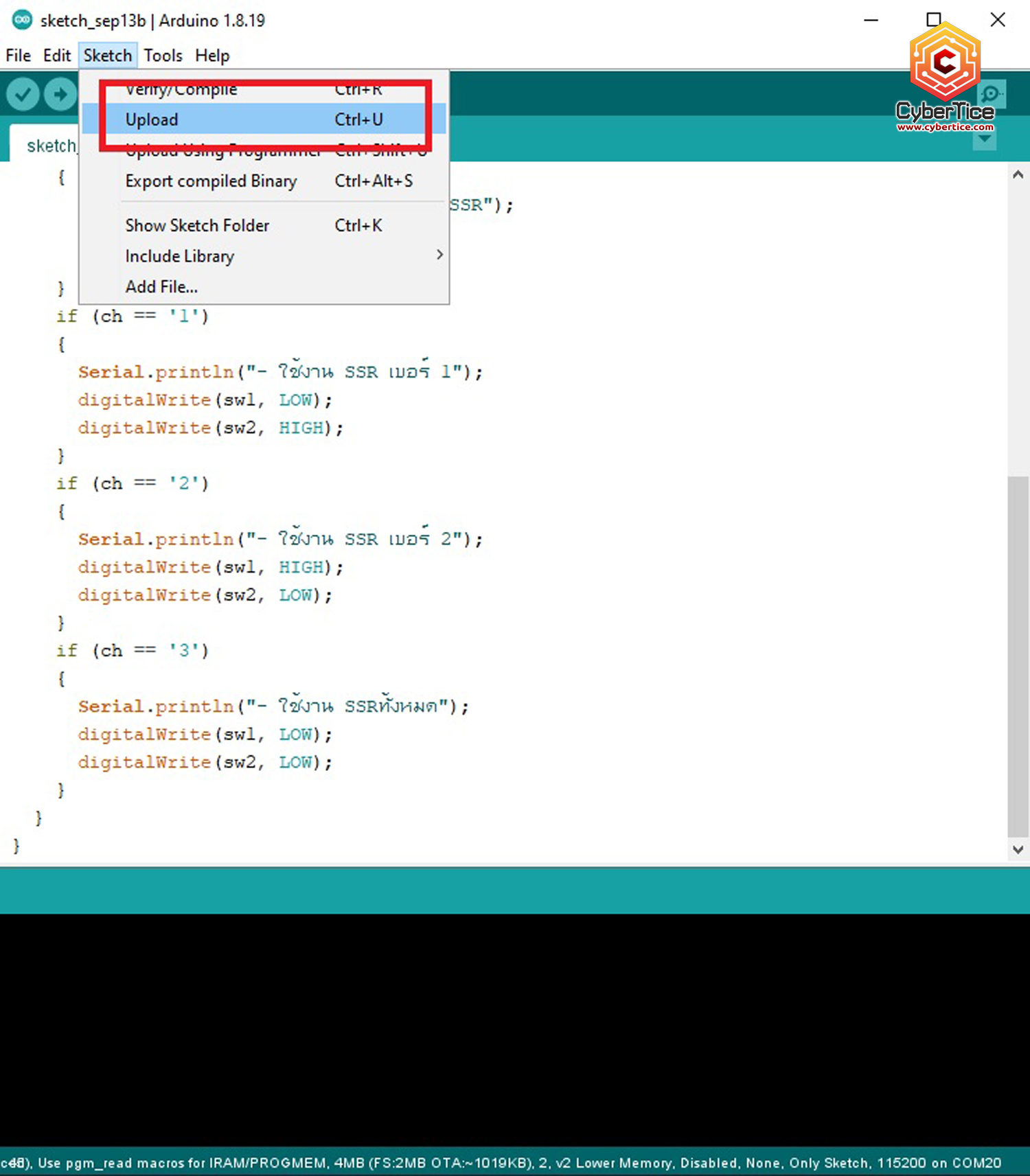This screenshot has height=1176, width=1030.
Task: Maximize the Arduino window
Action: pyautogui.click(x=933, y=20)
